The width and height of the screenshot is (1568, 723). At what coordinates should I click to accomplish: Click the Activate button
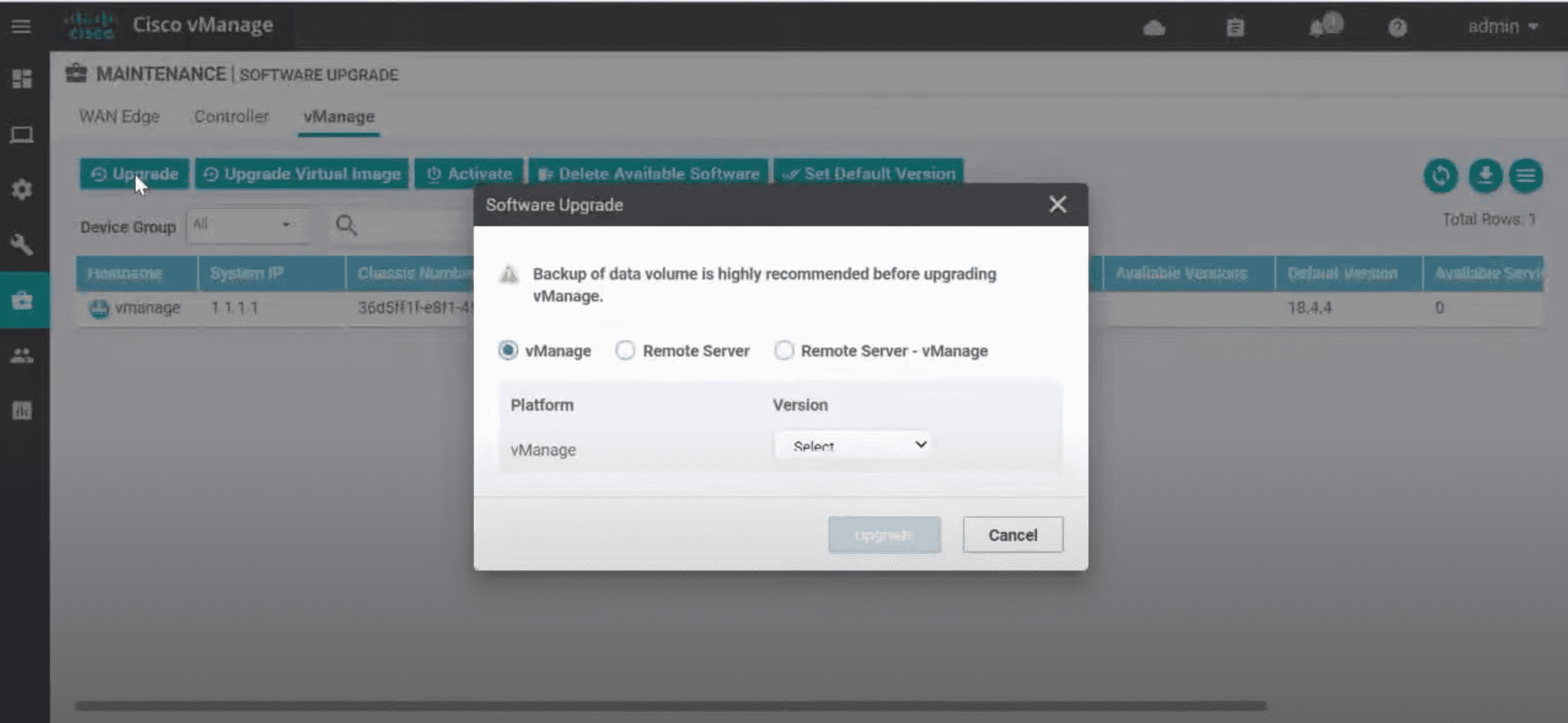pos(469,174)
